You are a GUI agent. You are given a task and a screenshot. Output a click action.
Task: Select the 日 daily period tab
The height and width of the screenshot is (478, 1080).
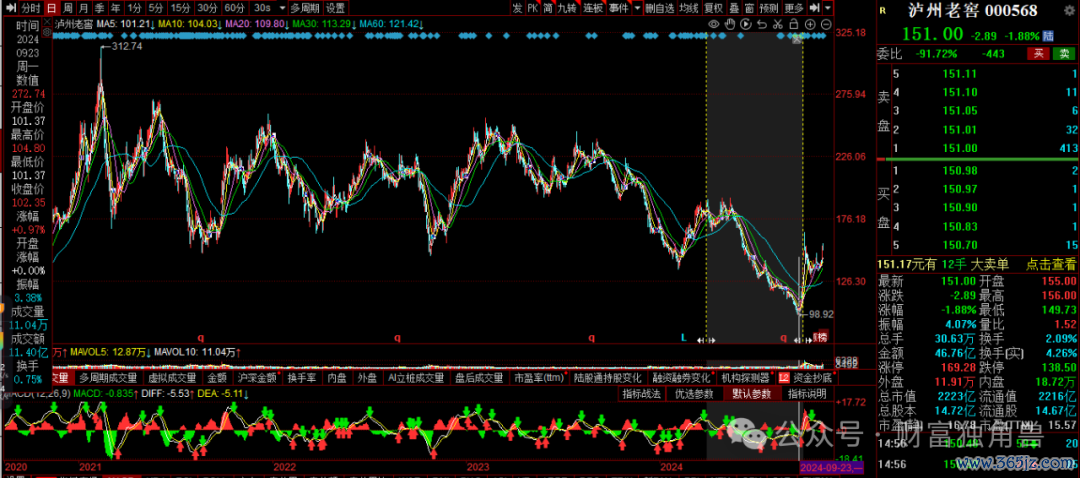click(52, 8)
